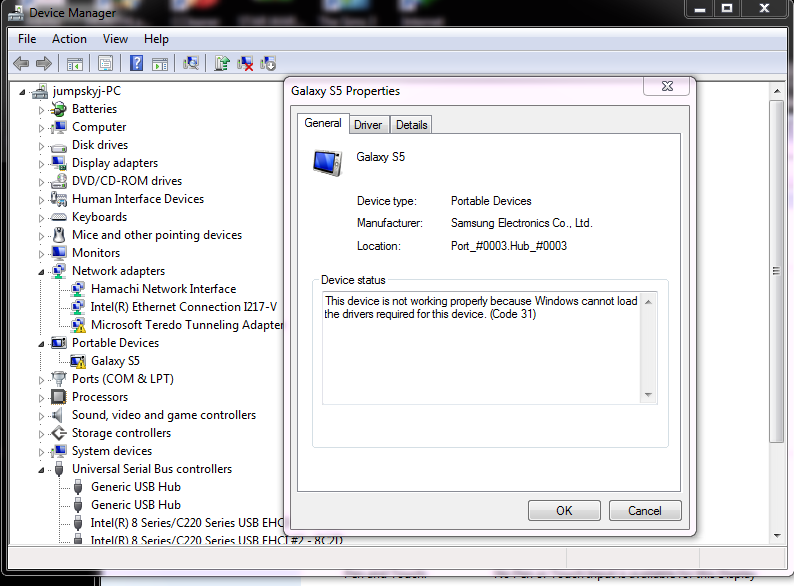The height and width of the screenshot is (586, 794).
Task: Click the Show/Hide Console Tree toolbar icon
Action: 74,64
